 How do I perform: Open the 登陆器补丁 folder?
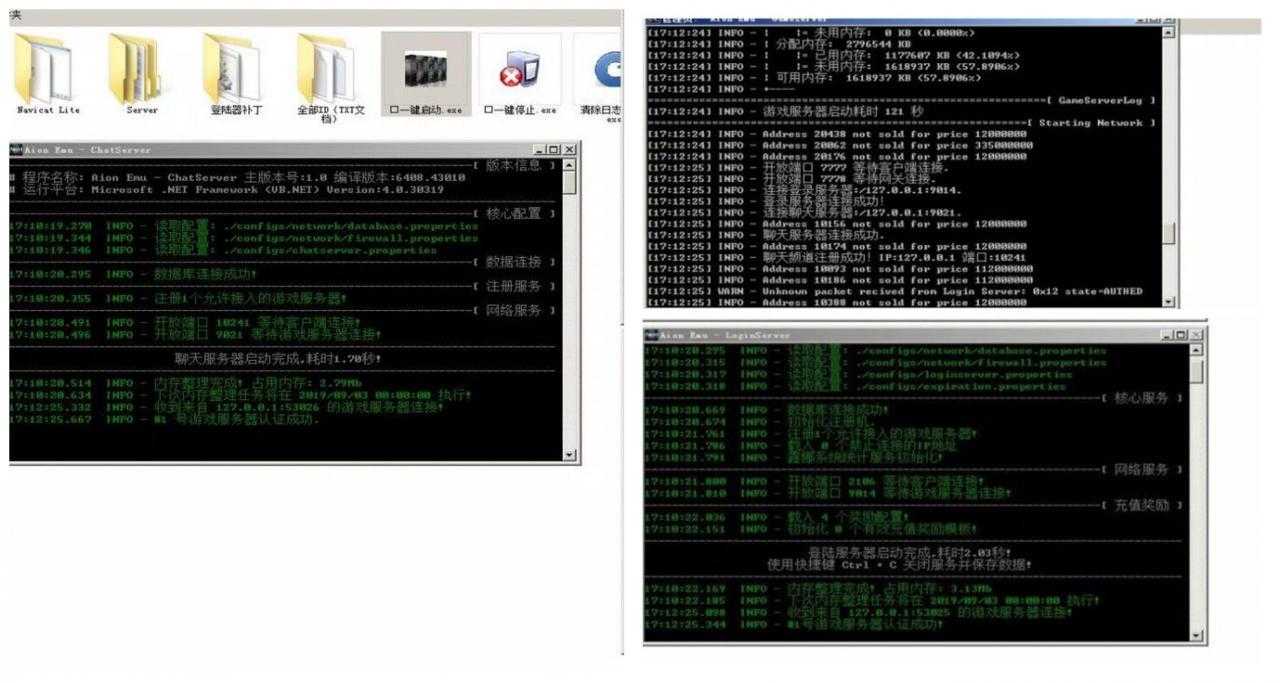click(x=236, y=72)
